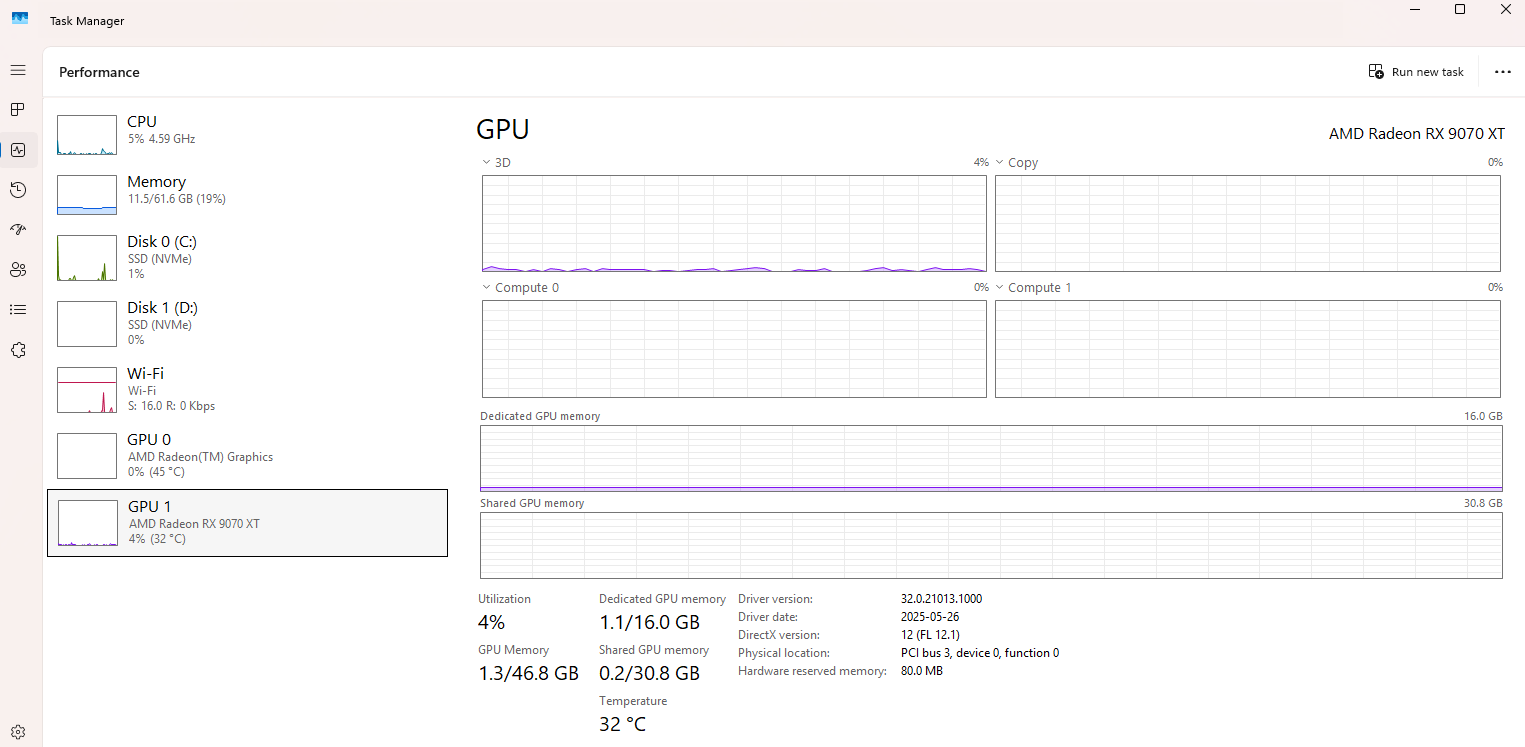Maximize the Task Manager window
The height and width of the screenshot is (747, 1525).
pyautogui.click(x=1460, y=9)
